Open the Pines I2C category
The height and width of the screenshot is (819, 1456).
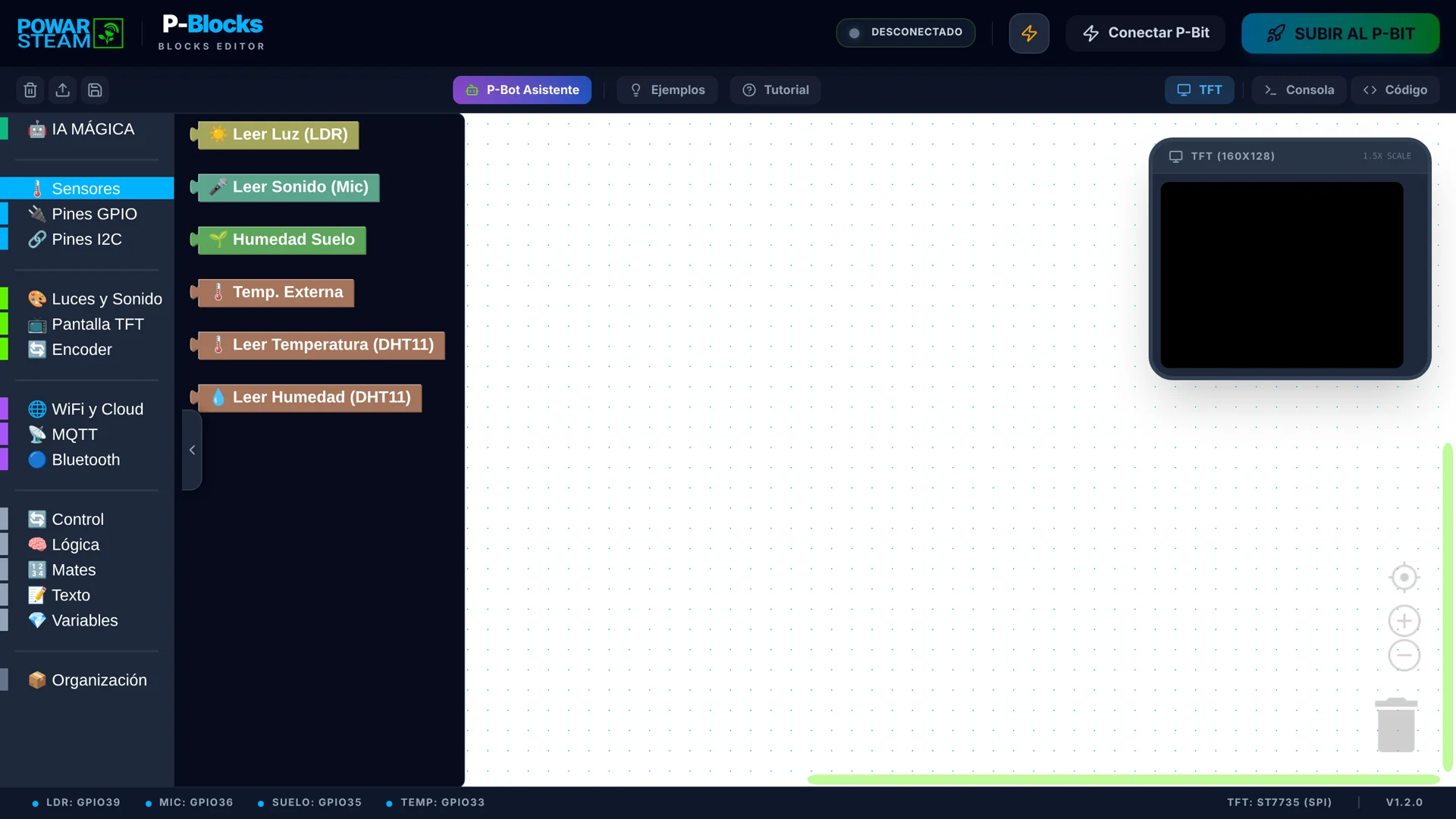click(87, 240)
